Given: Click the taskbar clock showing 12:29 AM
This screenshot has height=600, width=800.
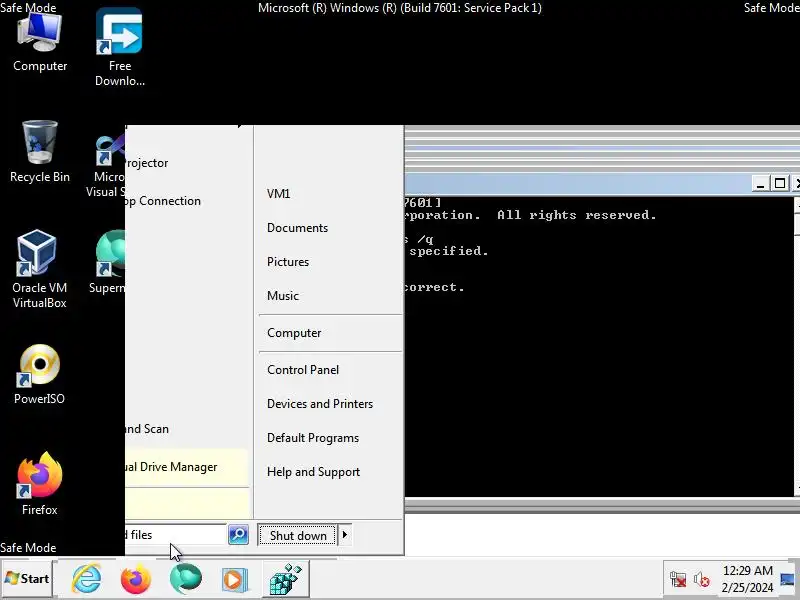Looking at the screenshot, I should [747, 579].
